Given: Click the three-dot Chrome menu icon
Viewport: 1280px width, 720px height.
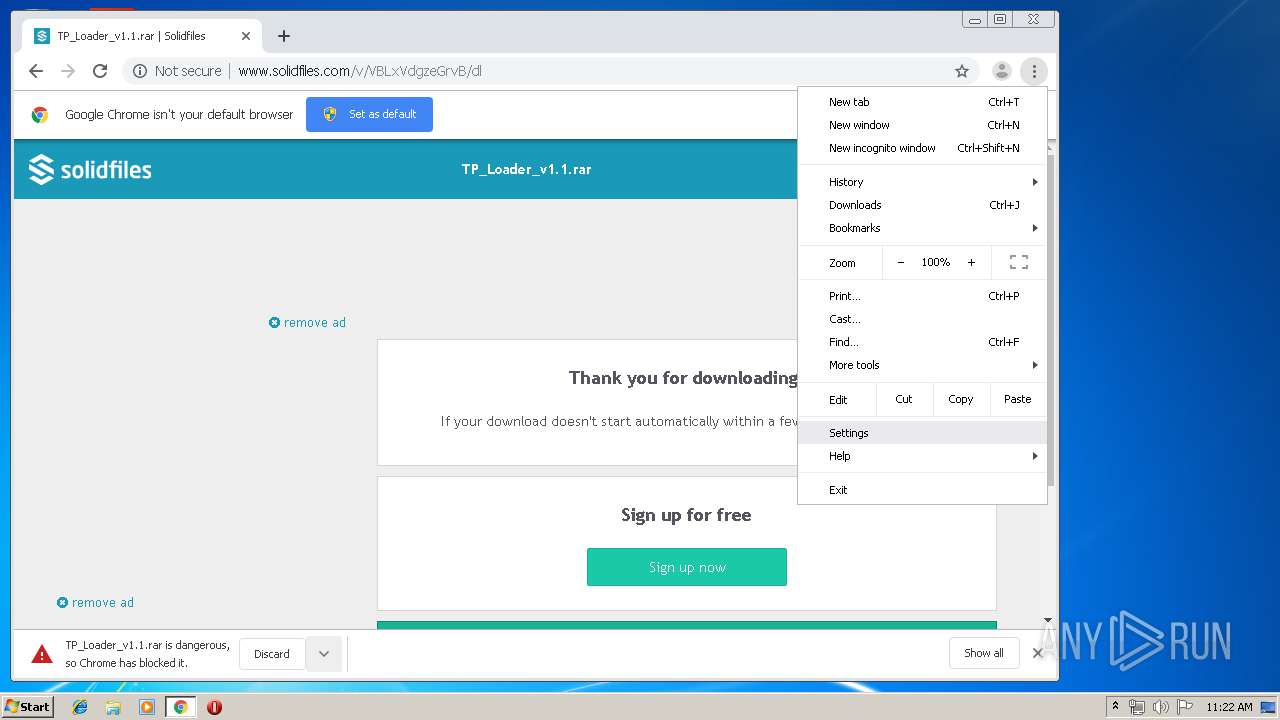Looking at the screenshot, I should (1034, 71).
